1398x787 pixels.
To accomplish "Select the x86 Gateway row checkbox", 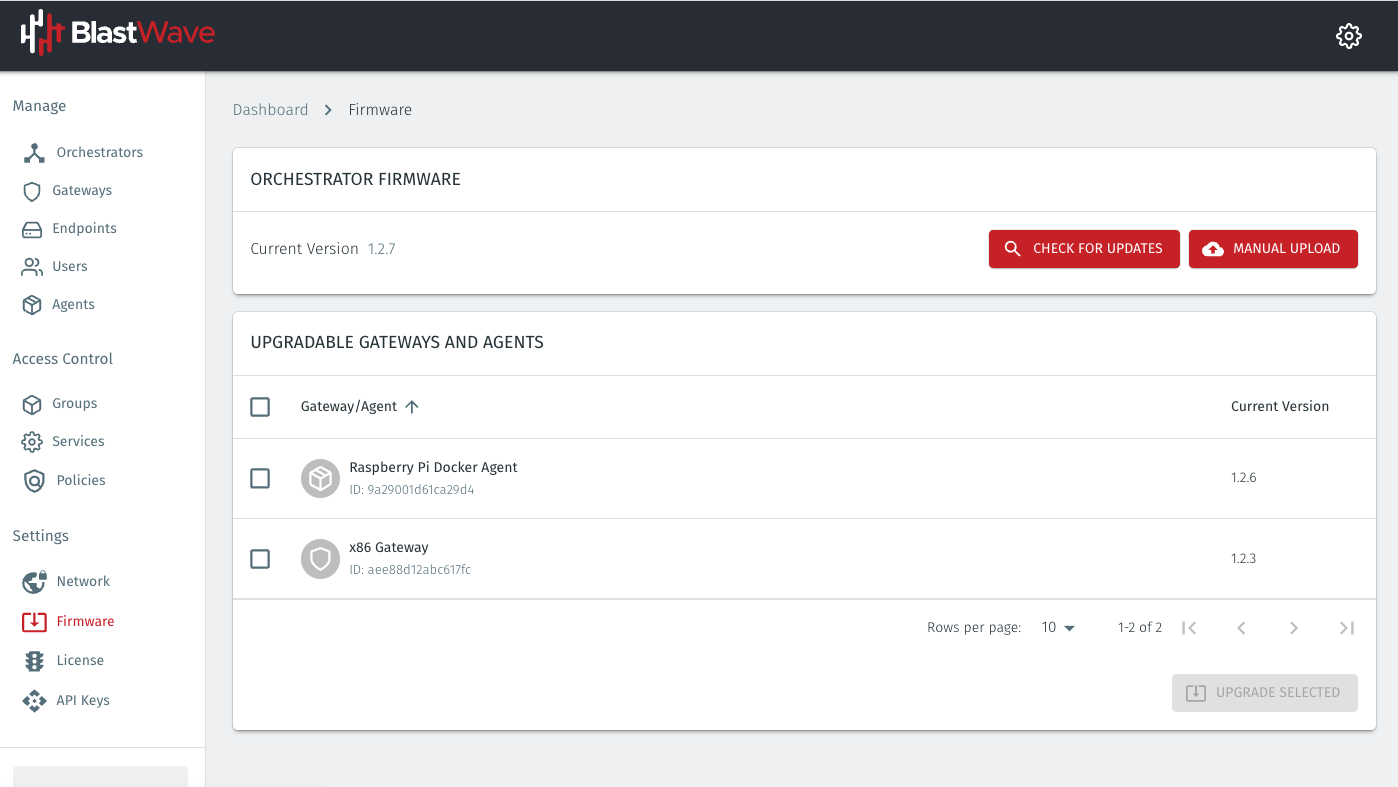I will tap(260, 559).
